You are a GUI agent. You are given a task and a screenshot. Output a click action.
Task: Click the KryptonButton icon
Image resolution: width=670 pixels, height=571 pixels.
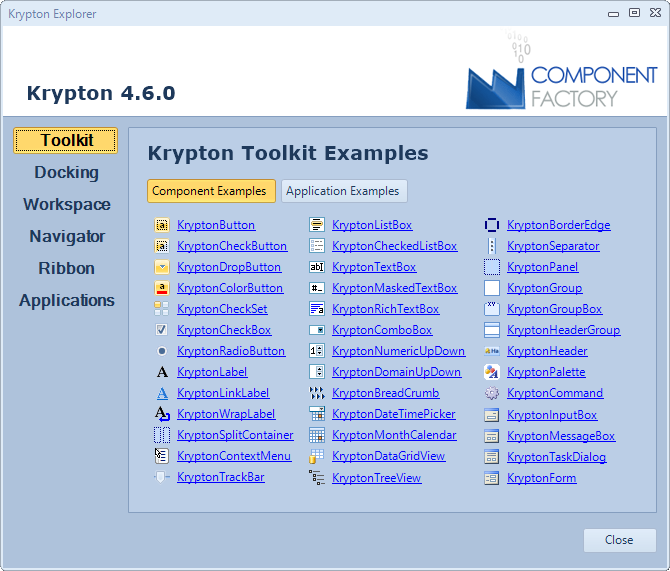(x=162, y=225)
